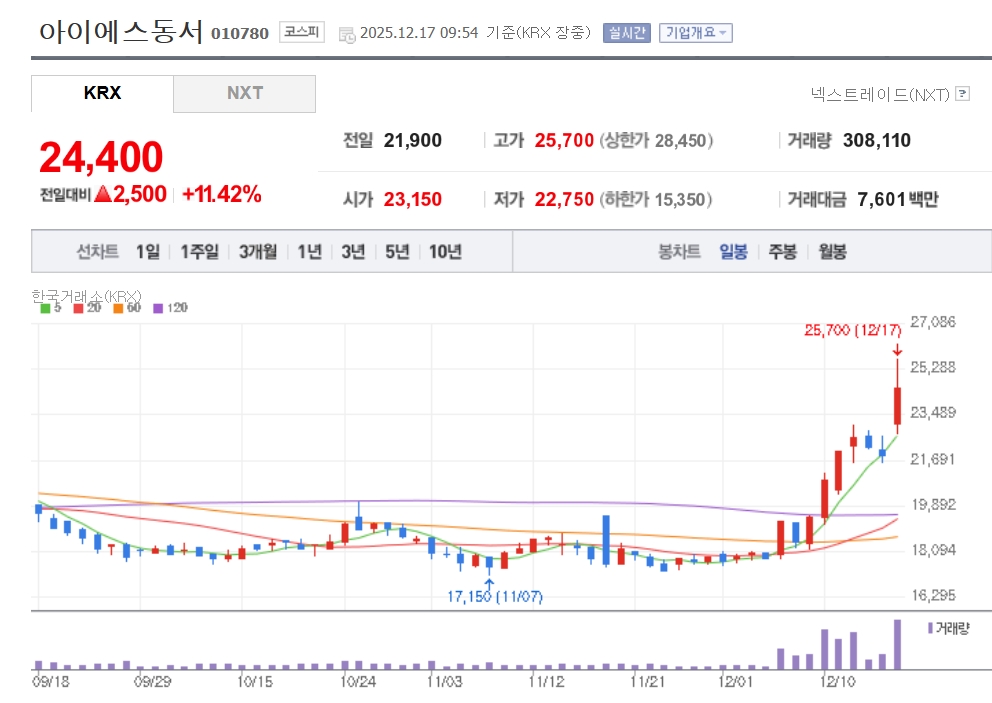Click the low price 22,750 value
Viewport: 992px width, 703px height.
click(564, 199)
